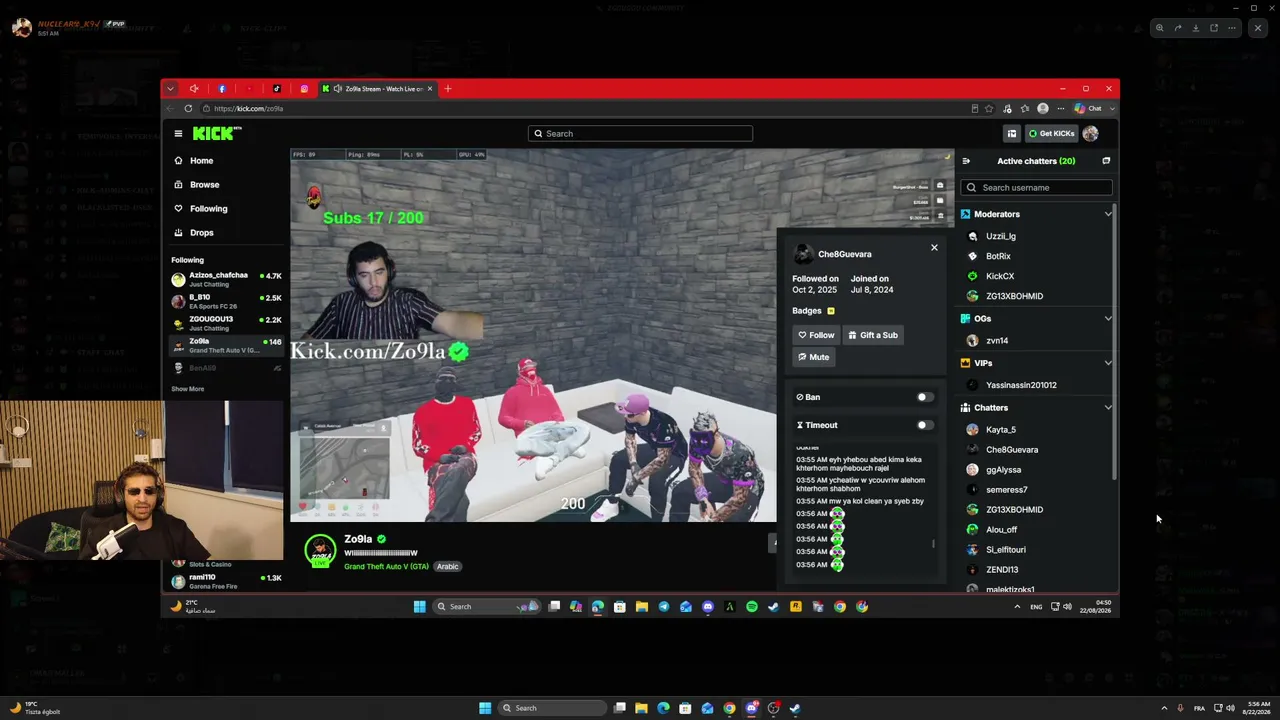This screenshot has width=1280, height=720.
Task: Mute user Che8Guevara
Action: pos(813,357)
